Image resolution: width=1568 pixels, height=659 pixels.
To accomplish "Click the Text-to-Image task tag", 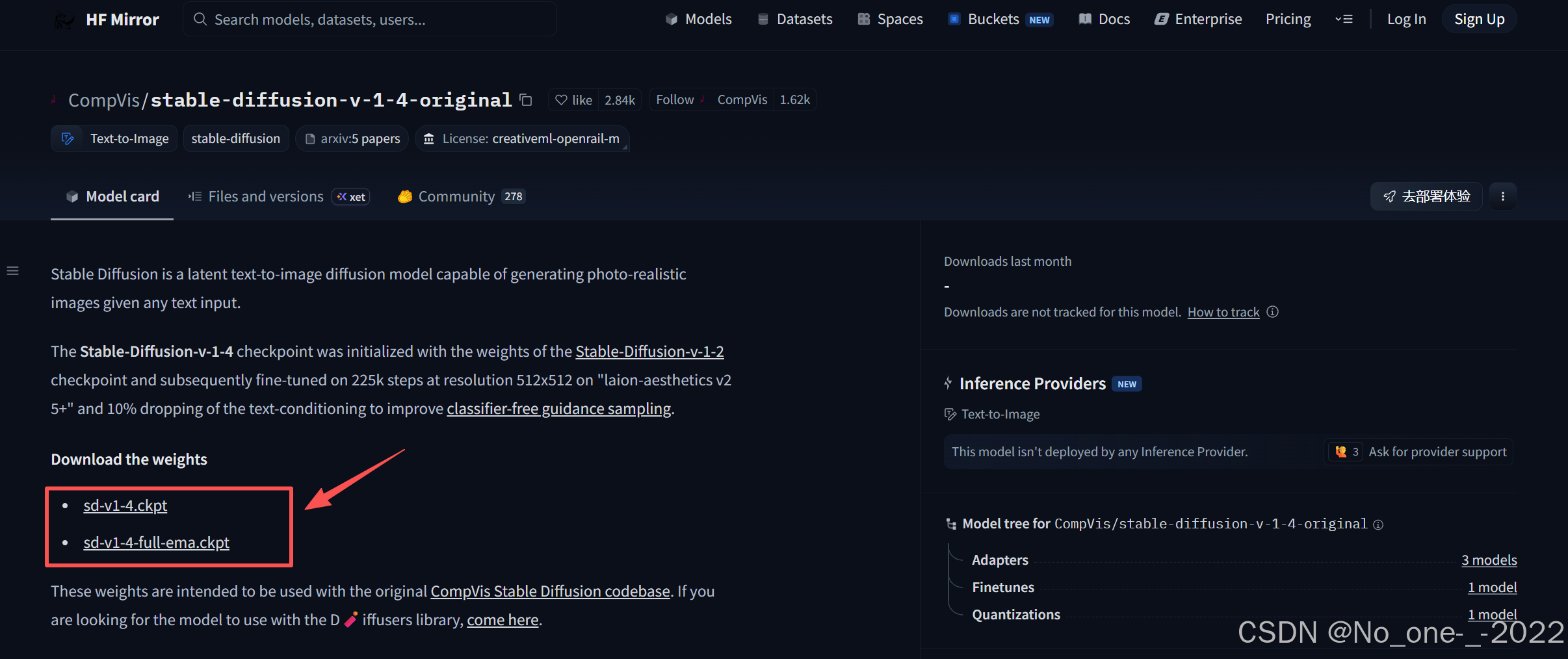I will 114,138.
